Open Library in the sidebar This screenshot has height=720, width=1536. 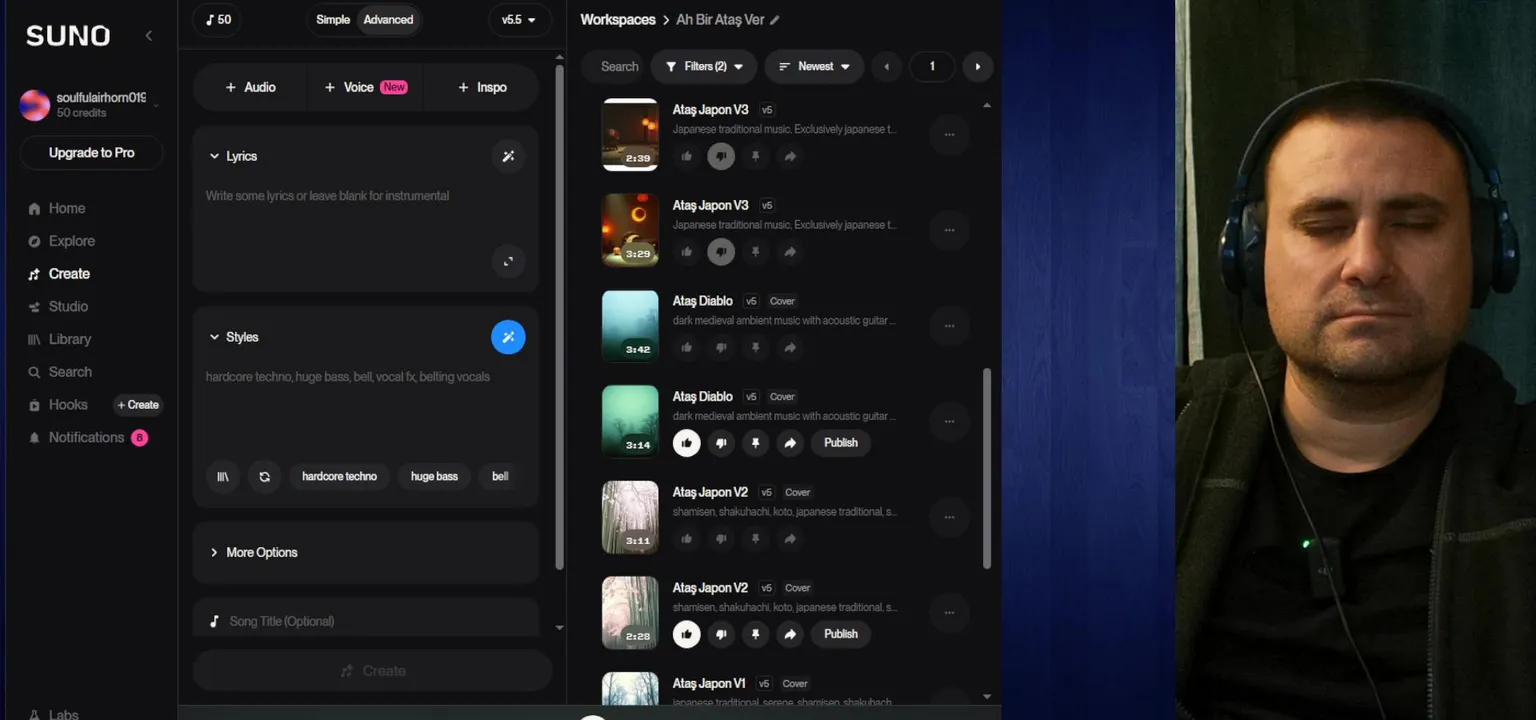coord(60,339)
